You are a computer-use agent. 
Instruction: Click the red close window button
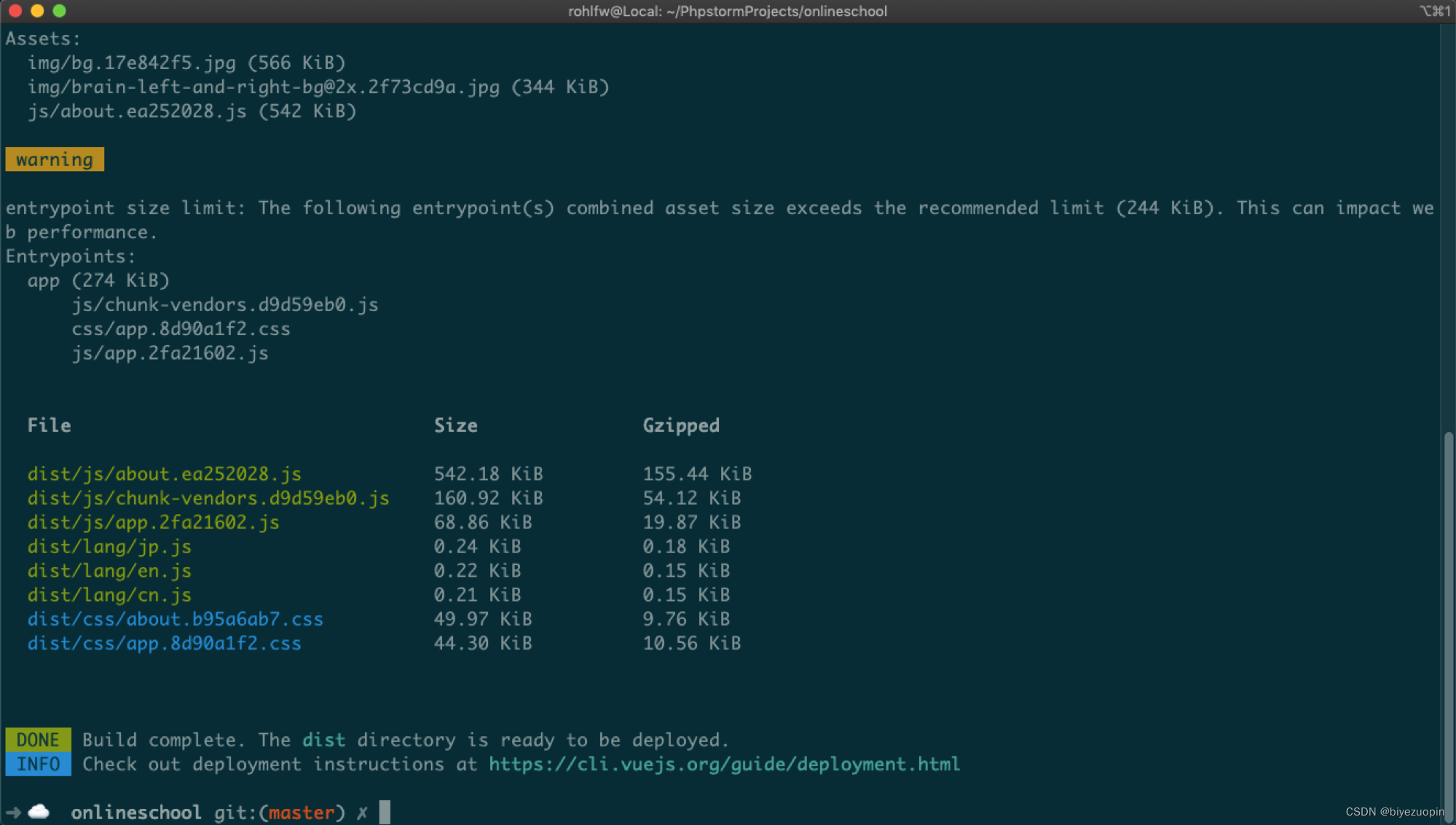tap(15, 11)
